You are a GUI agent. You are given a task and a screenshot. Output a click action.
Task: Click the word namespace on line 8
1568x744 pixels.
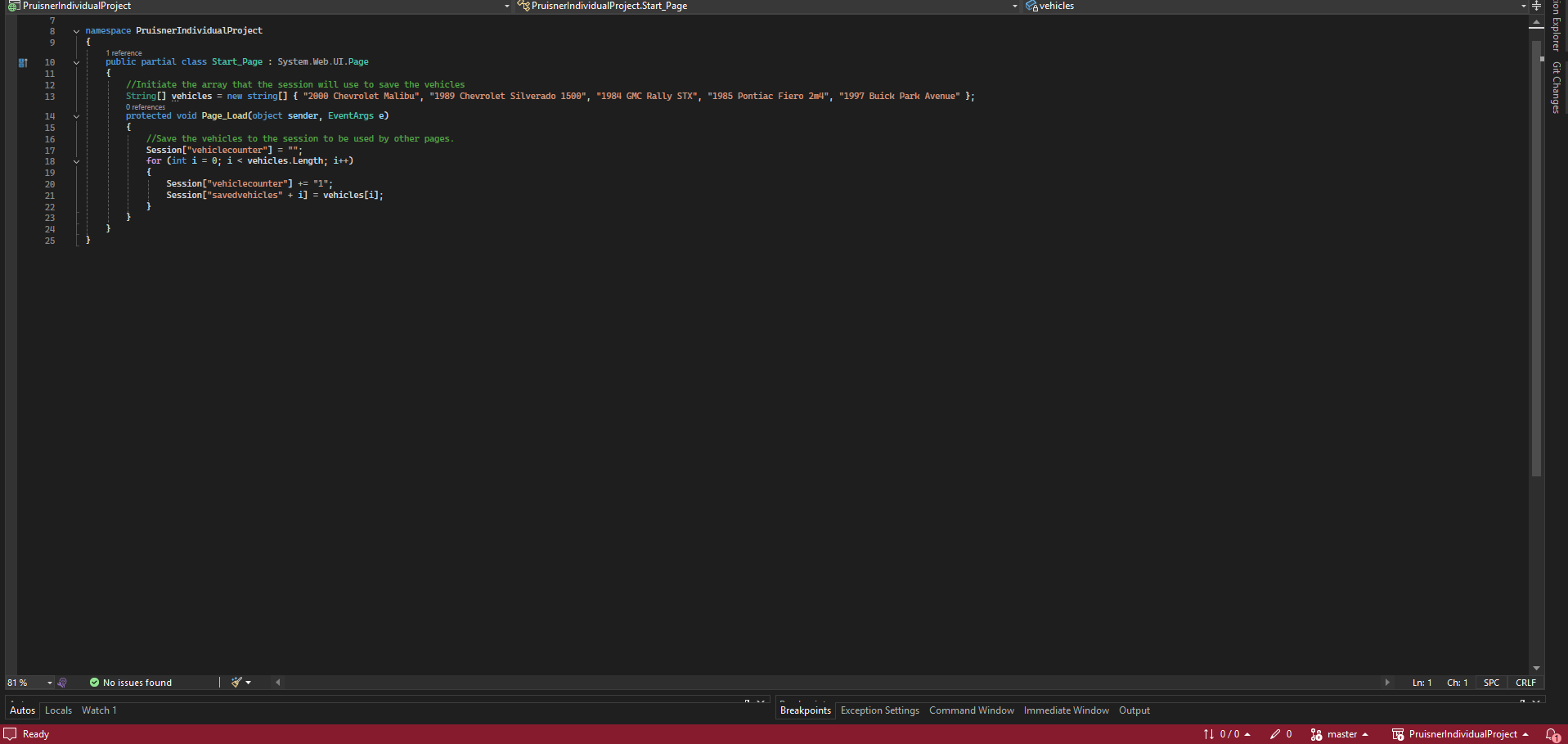click(108, 31)
